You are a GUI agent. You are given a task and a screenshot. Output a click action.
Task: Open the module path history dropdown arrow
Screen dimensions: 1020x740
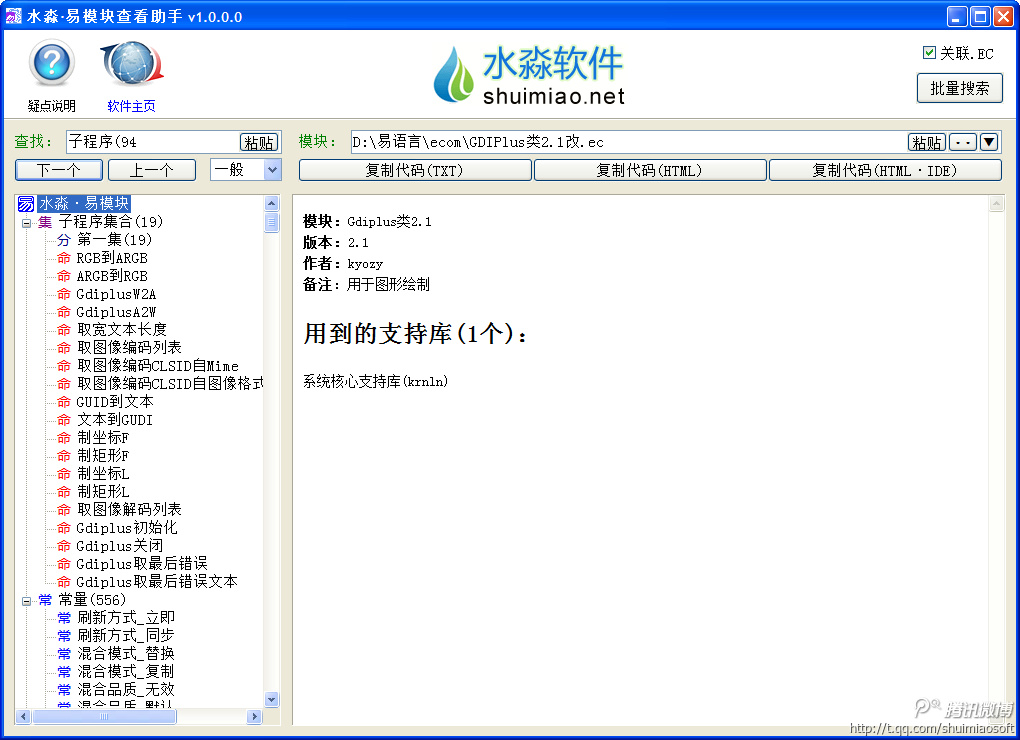pos(989,142)
